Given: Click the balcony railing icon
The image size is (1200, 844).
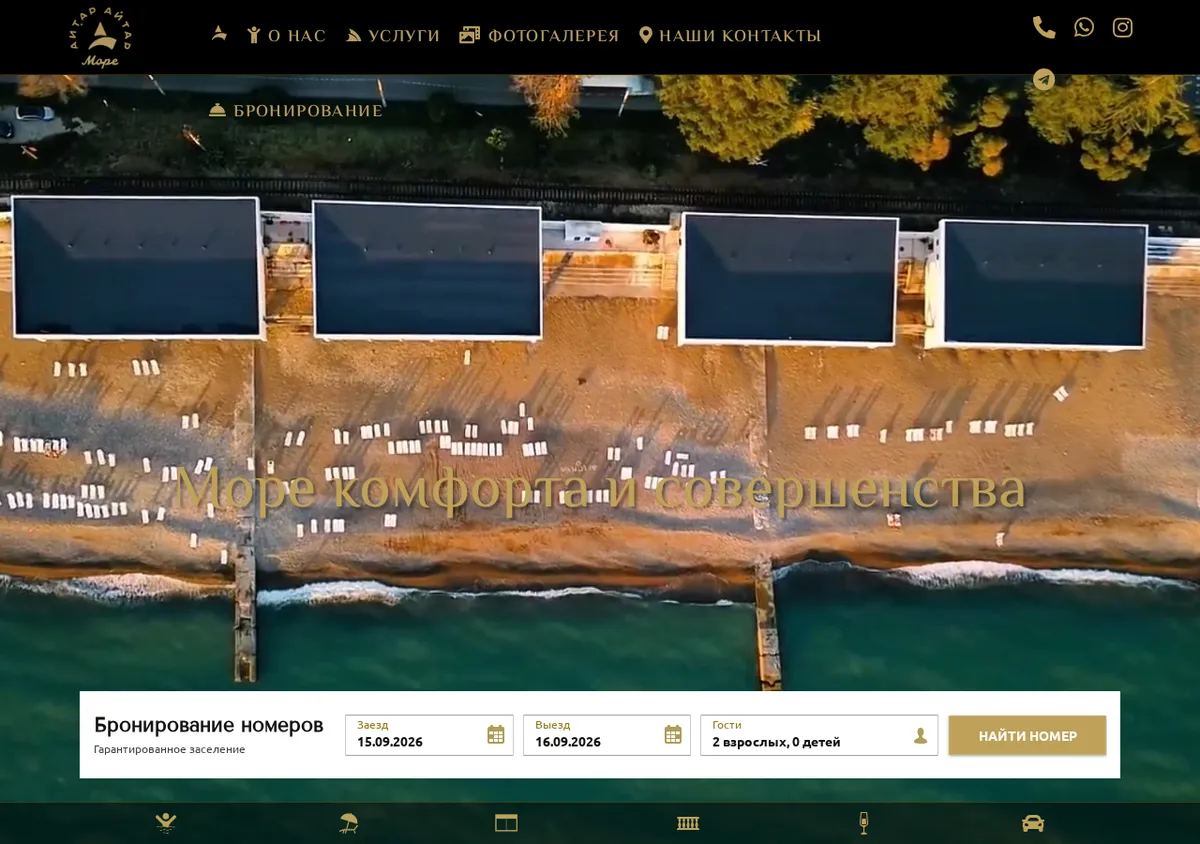Looking at the screenshot, I should (688, 823).
